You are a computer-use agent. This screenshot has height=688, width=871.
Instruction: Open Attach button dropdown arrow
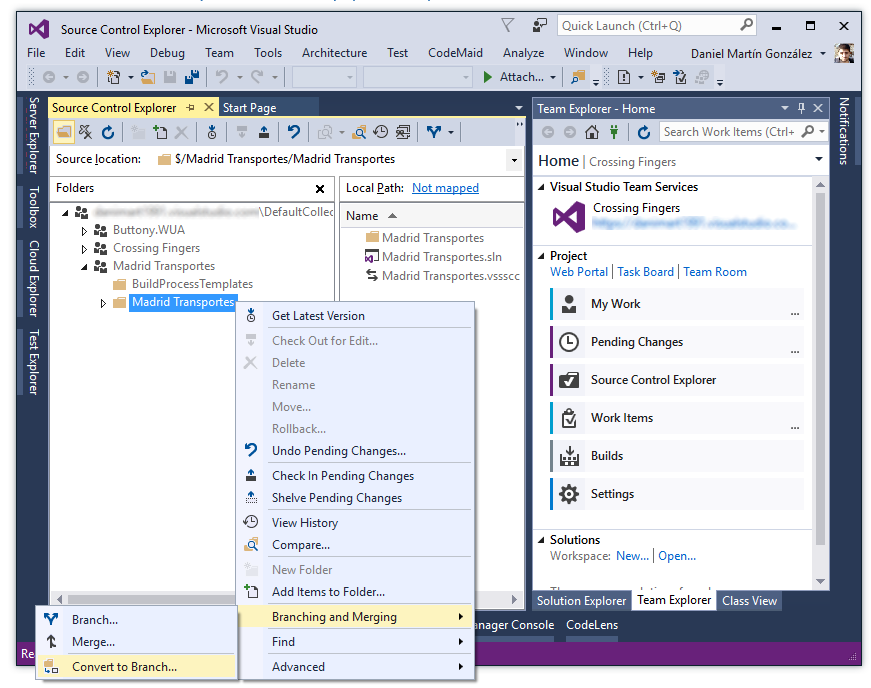(553, 77)
